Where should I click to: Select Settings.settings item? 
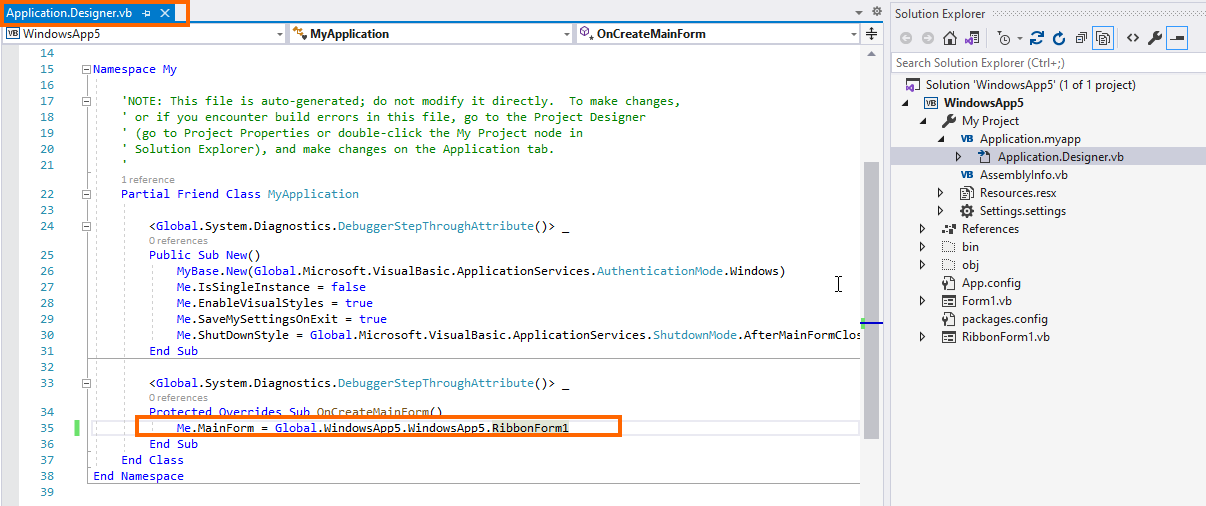pyautogui.click(x=1022, y=211)
